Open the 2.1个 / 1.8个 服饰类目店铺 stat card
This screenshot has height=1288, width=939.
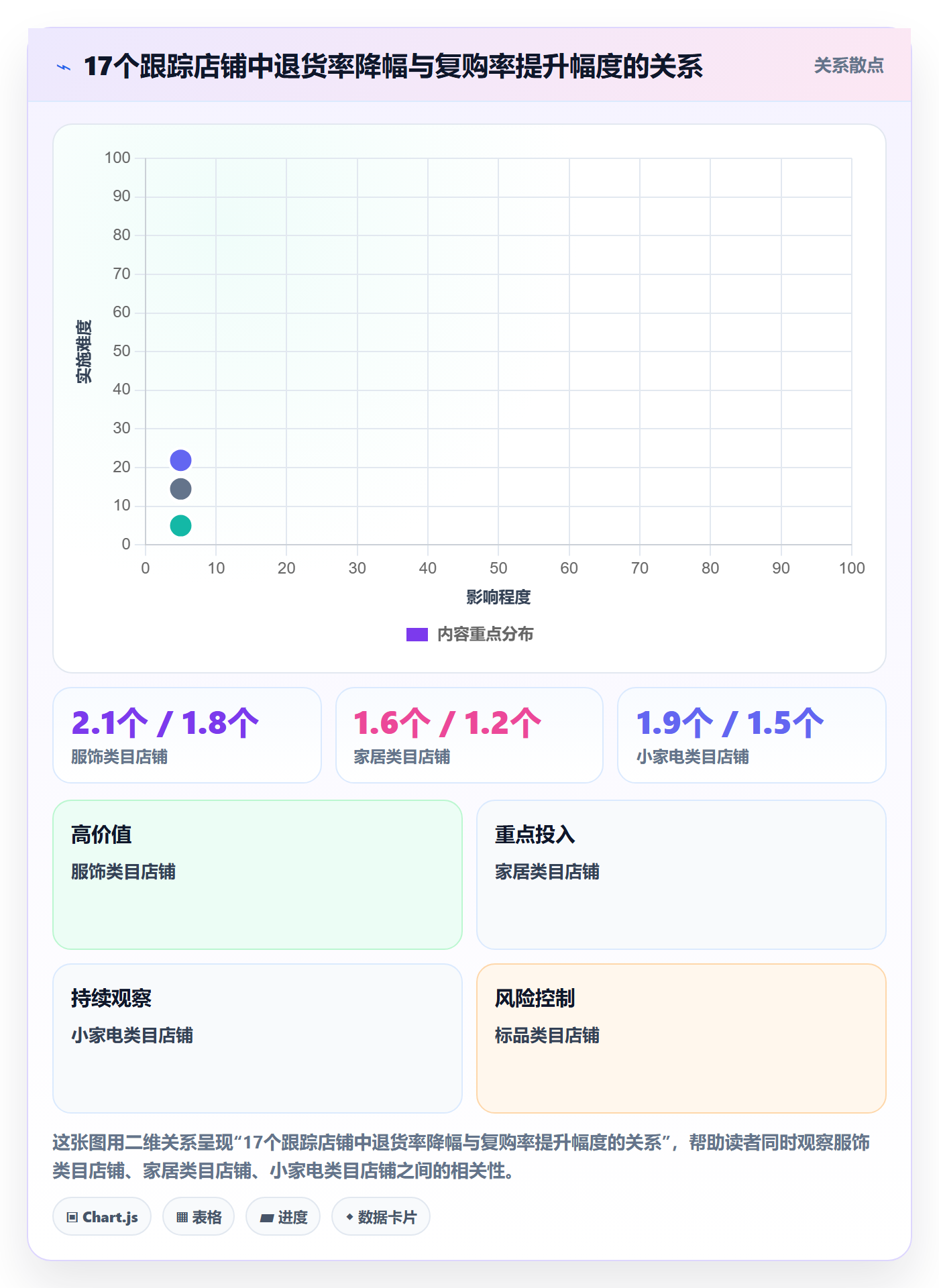click(187, 735)
